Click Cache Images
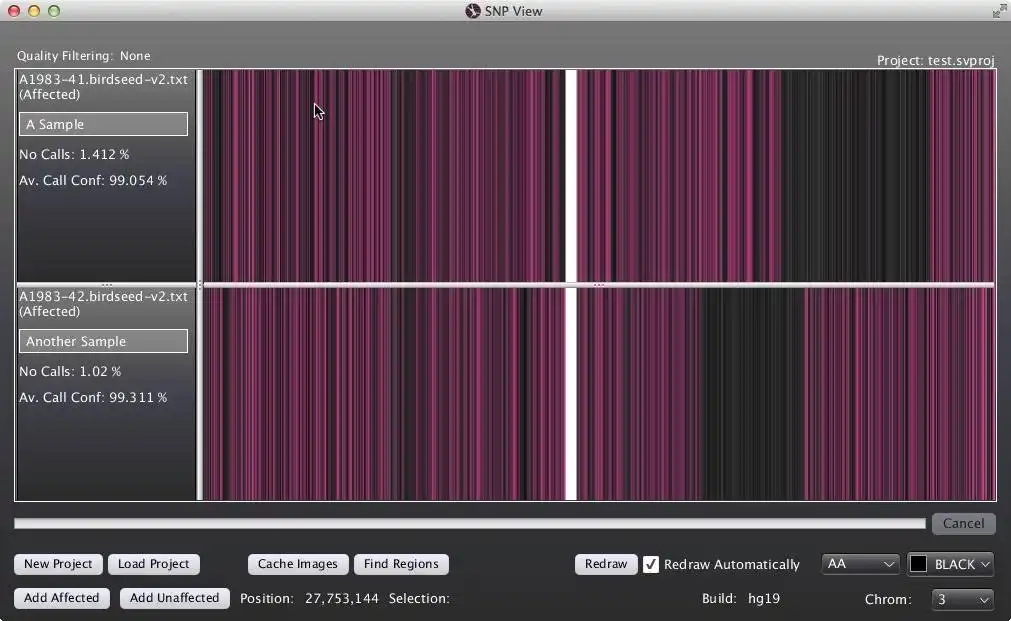This screenshot has height=621, width=1011. pyautogui.click(x=298, y=564)
